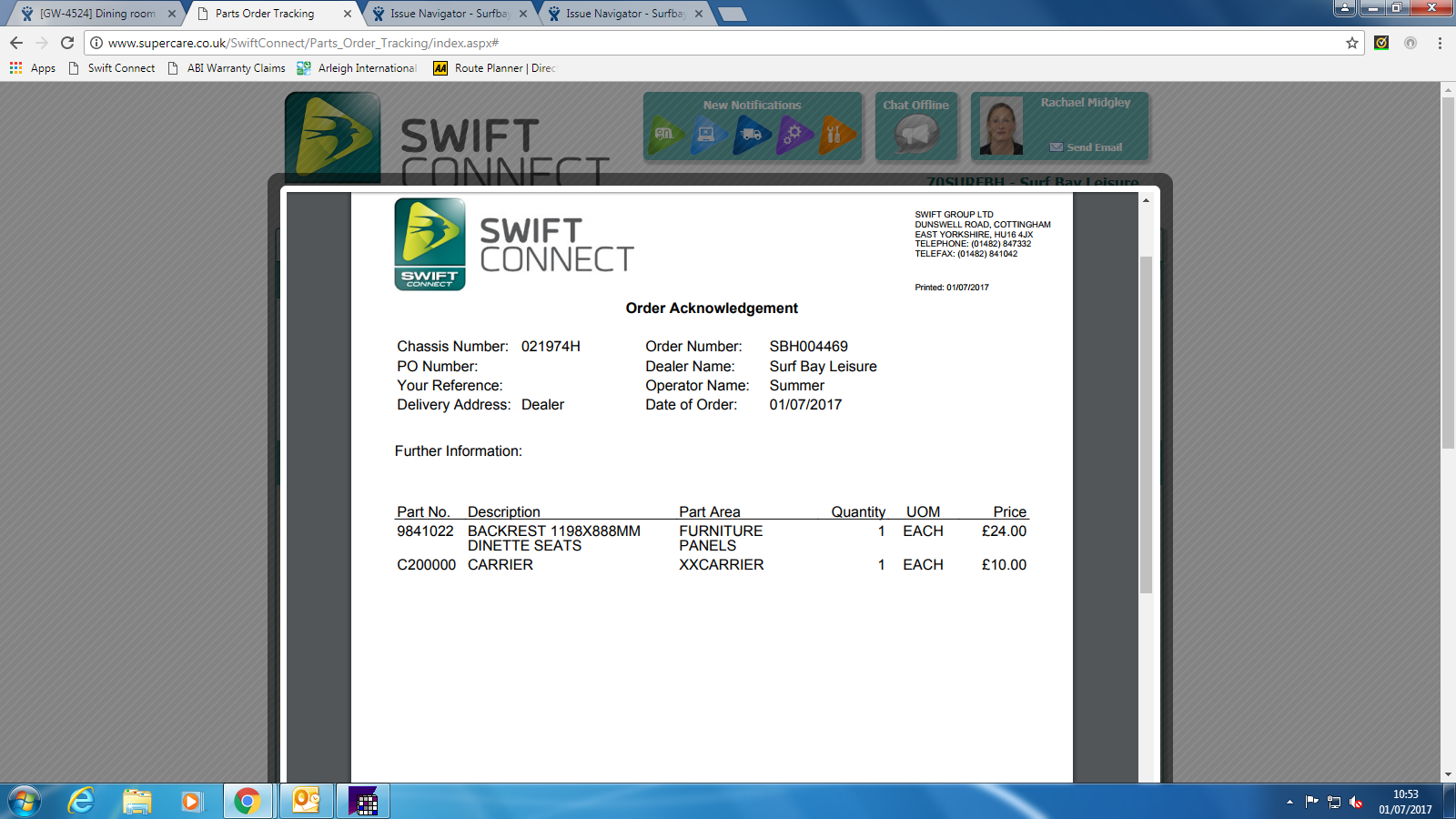Open the Route Planner bookmark
The width and height of the screenshot is (1456, 819).
click(x=494, y=68)
